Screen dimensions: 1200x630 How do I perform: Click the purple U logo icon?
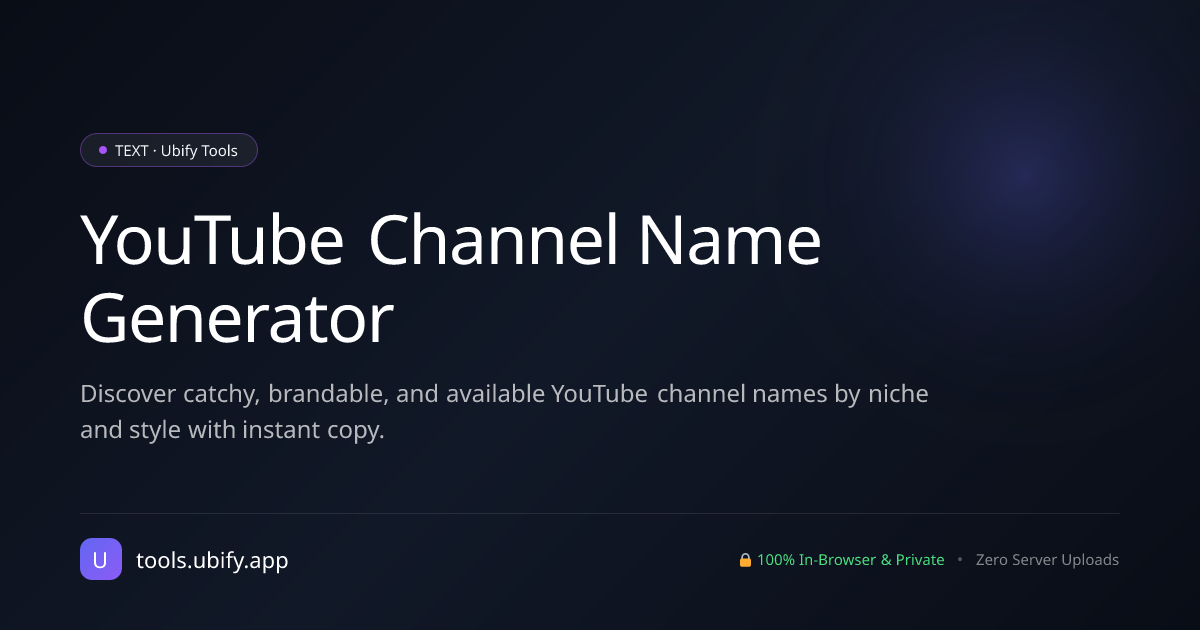[101, 559]
